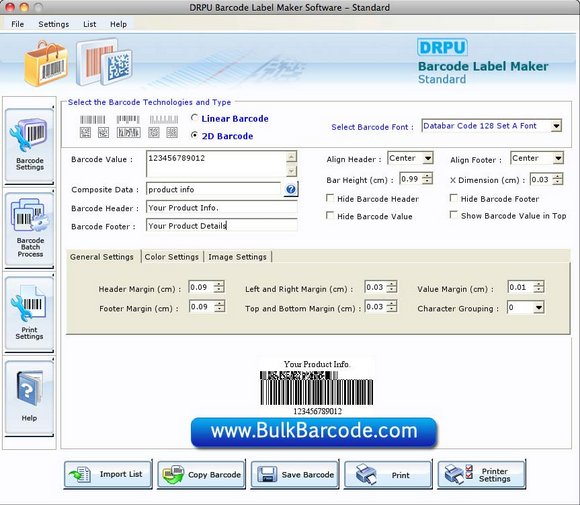Open the Printer Settings button
580x505 pixels.
(482, 474)
